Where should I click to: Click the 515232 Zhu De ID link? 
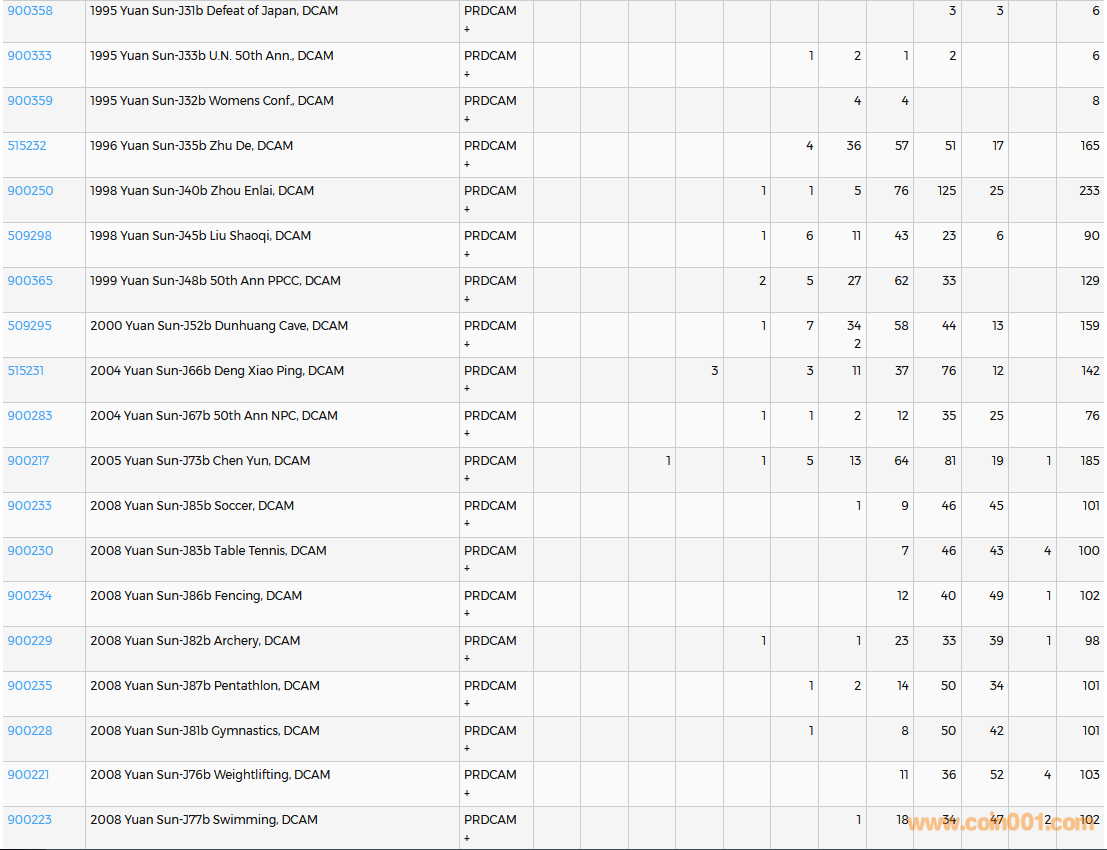coord(27,146)
